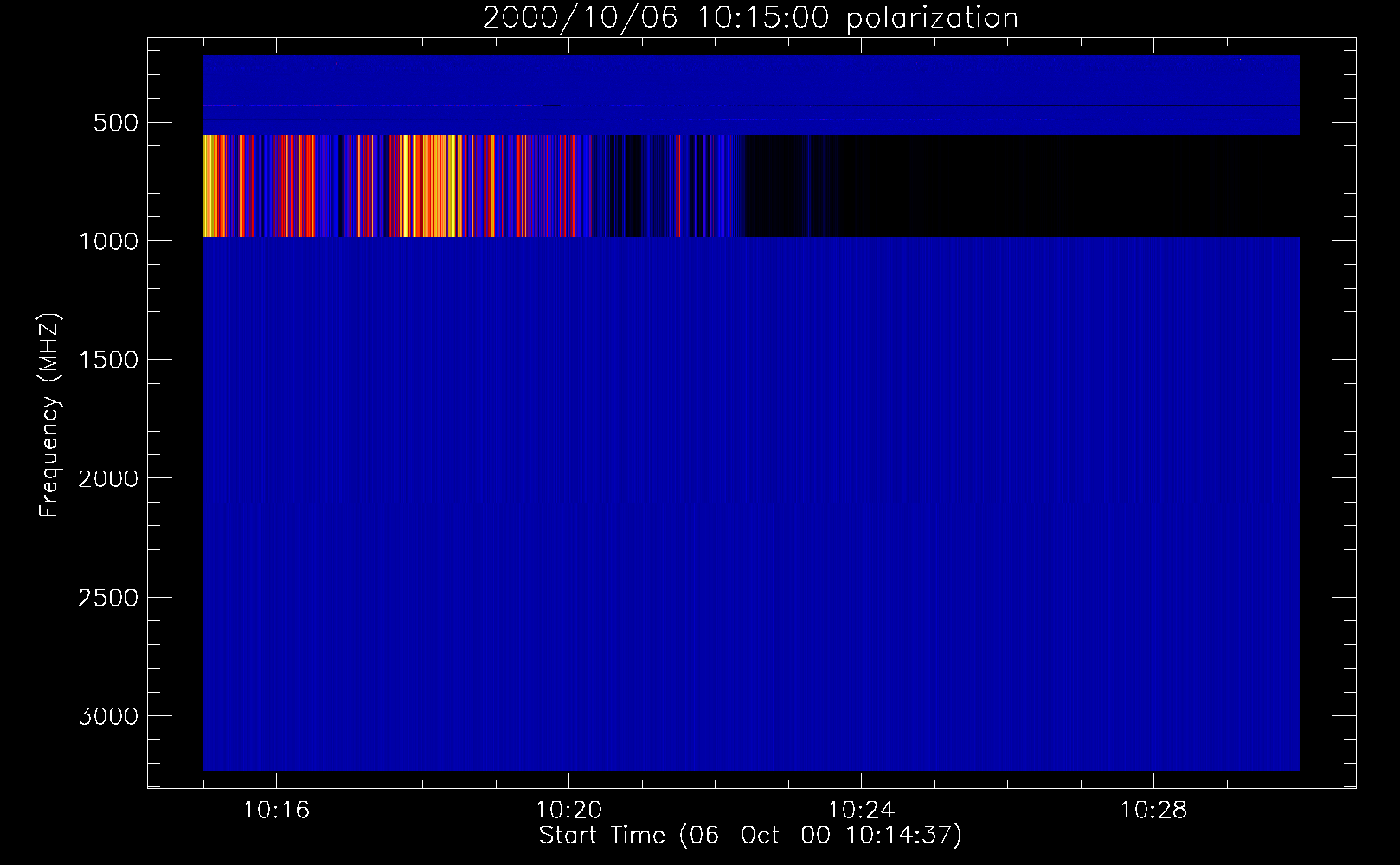
Task: Click the 1500 frequency tick label
Action: (x=108, y=360)
